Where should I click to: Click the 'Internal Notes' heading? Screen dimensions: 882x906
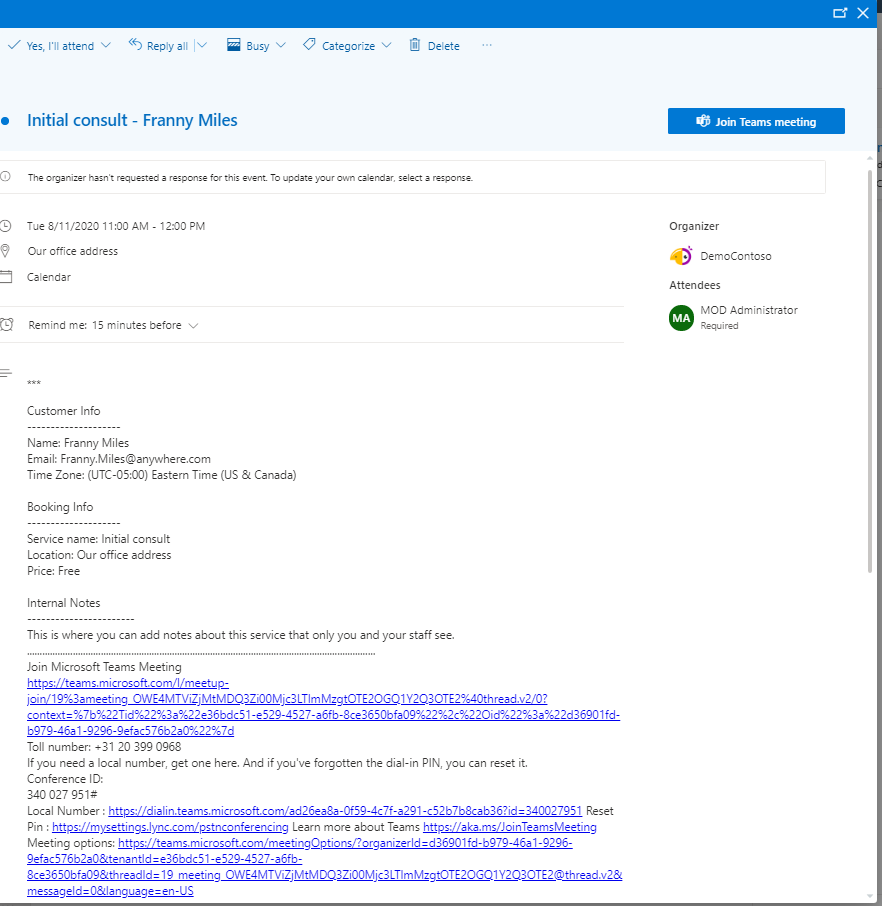pos(64,603)
